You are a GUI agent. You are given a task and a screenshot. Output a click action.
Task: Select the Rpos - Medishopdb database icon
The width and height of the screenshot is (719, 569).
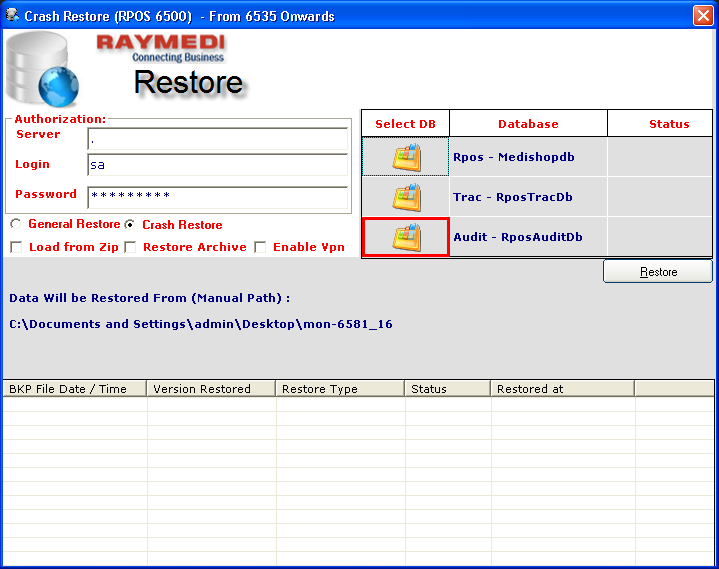coord(406,157)
